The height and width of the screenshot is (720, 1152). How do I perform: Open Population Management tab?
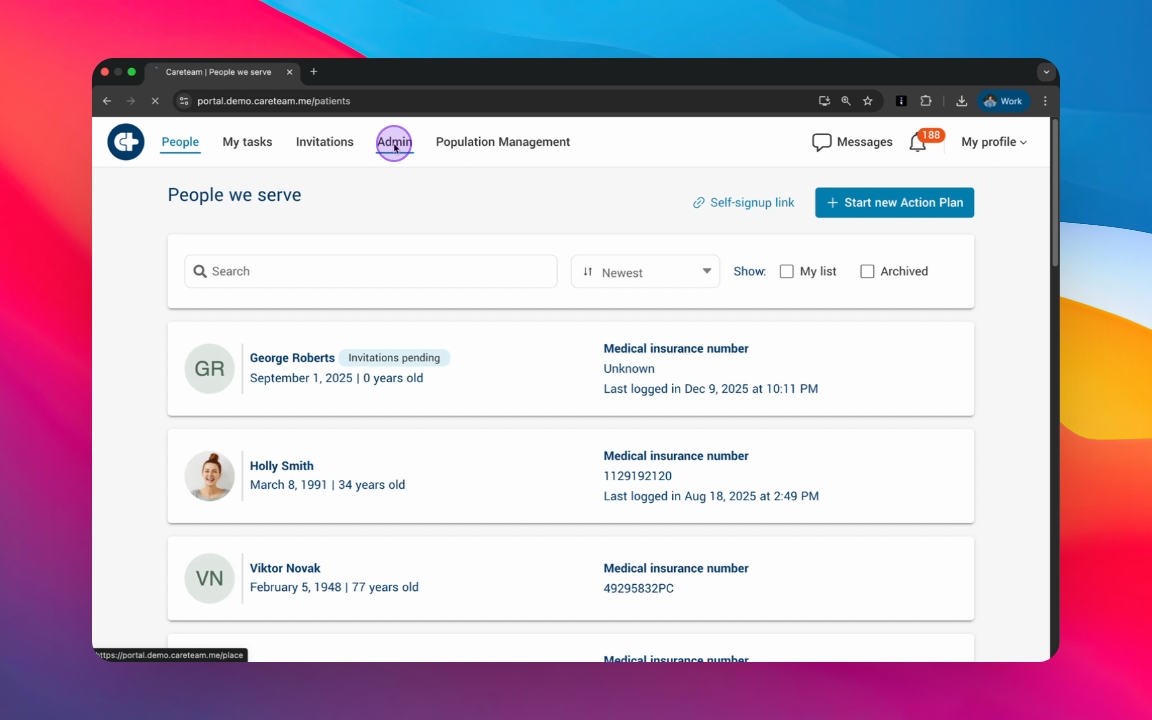click(503, 142)
